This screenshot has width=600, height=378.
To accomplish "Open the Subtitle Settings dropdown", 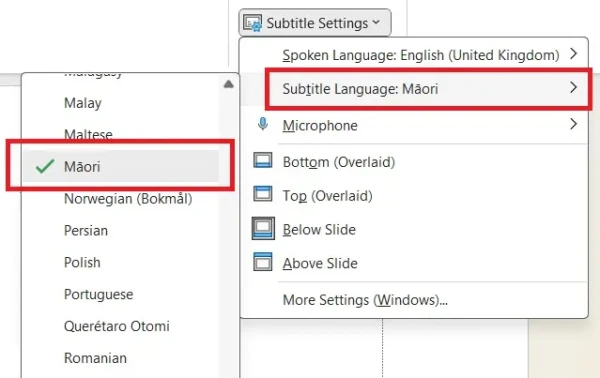I will coord(315,23).
